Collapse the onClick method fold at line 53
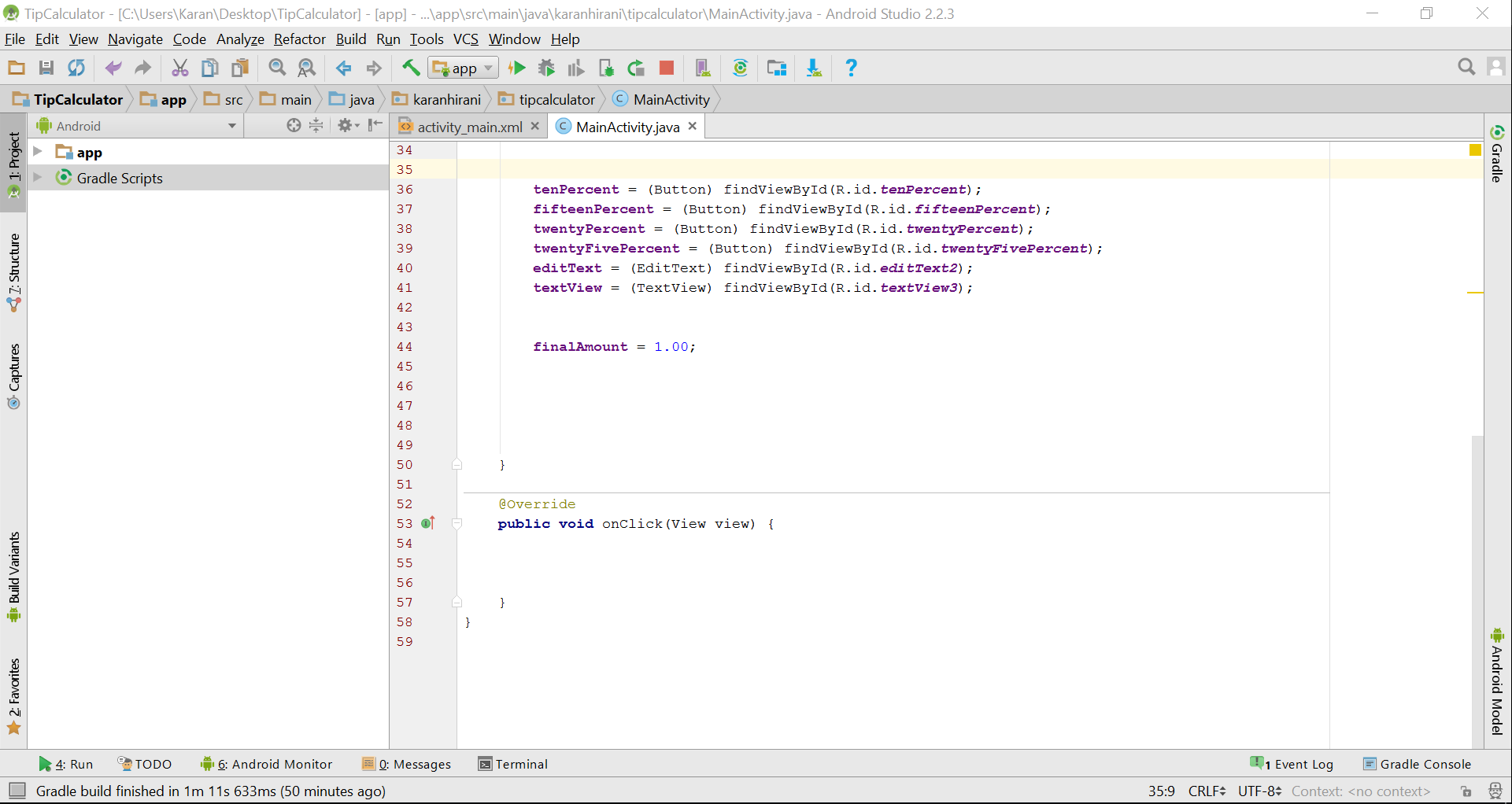 457,523
